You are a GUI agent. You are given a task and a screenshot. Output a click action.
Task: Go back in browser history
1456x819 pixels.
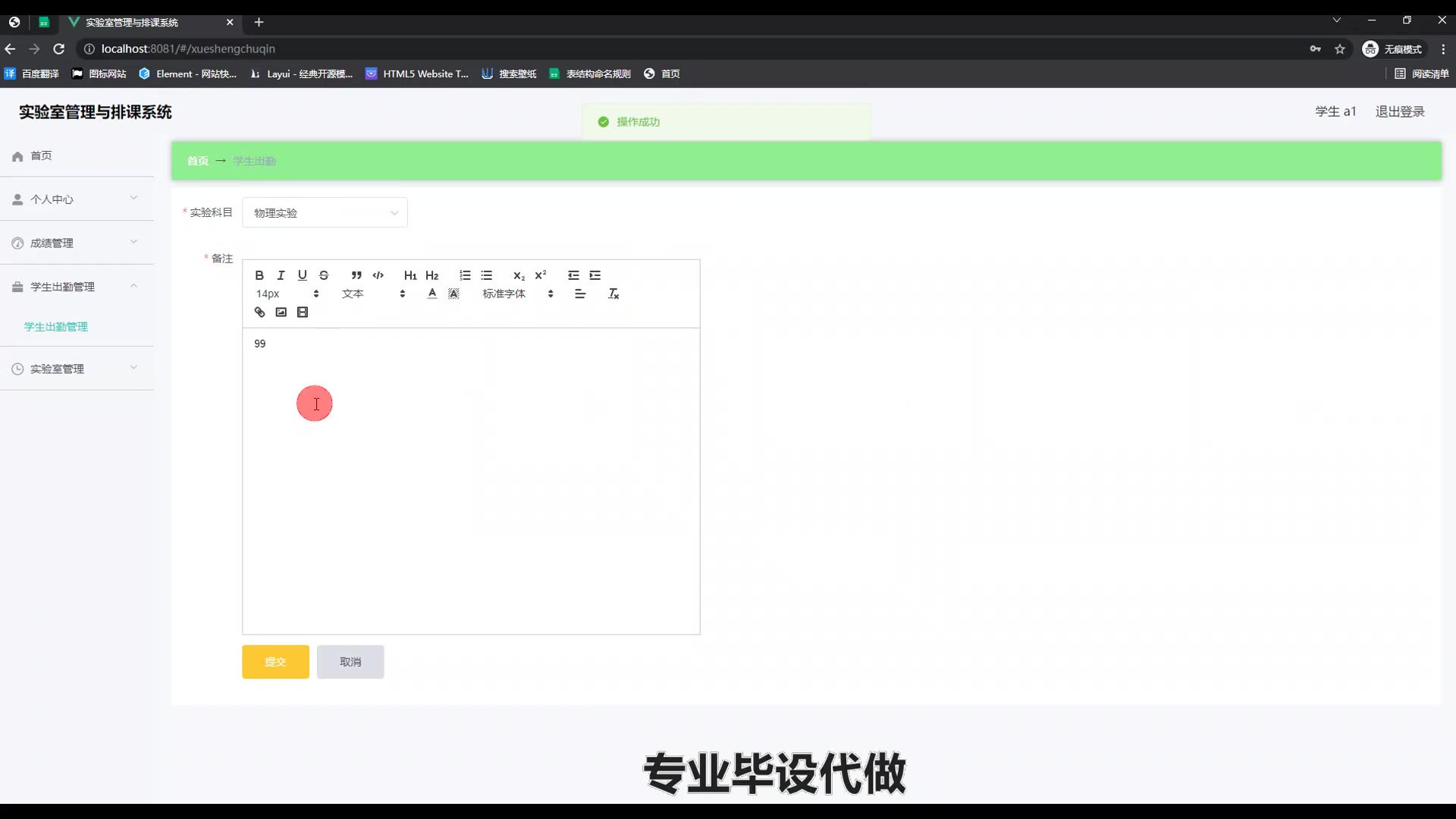pos(10,49)
